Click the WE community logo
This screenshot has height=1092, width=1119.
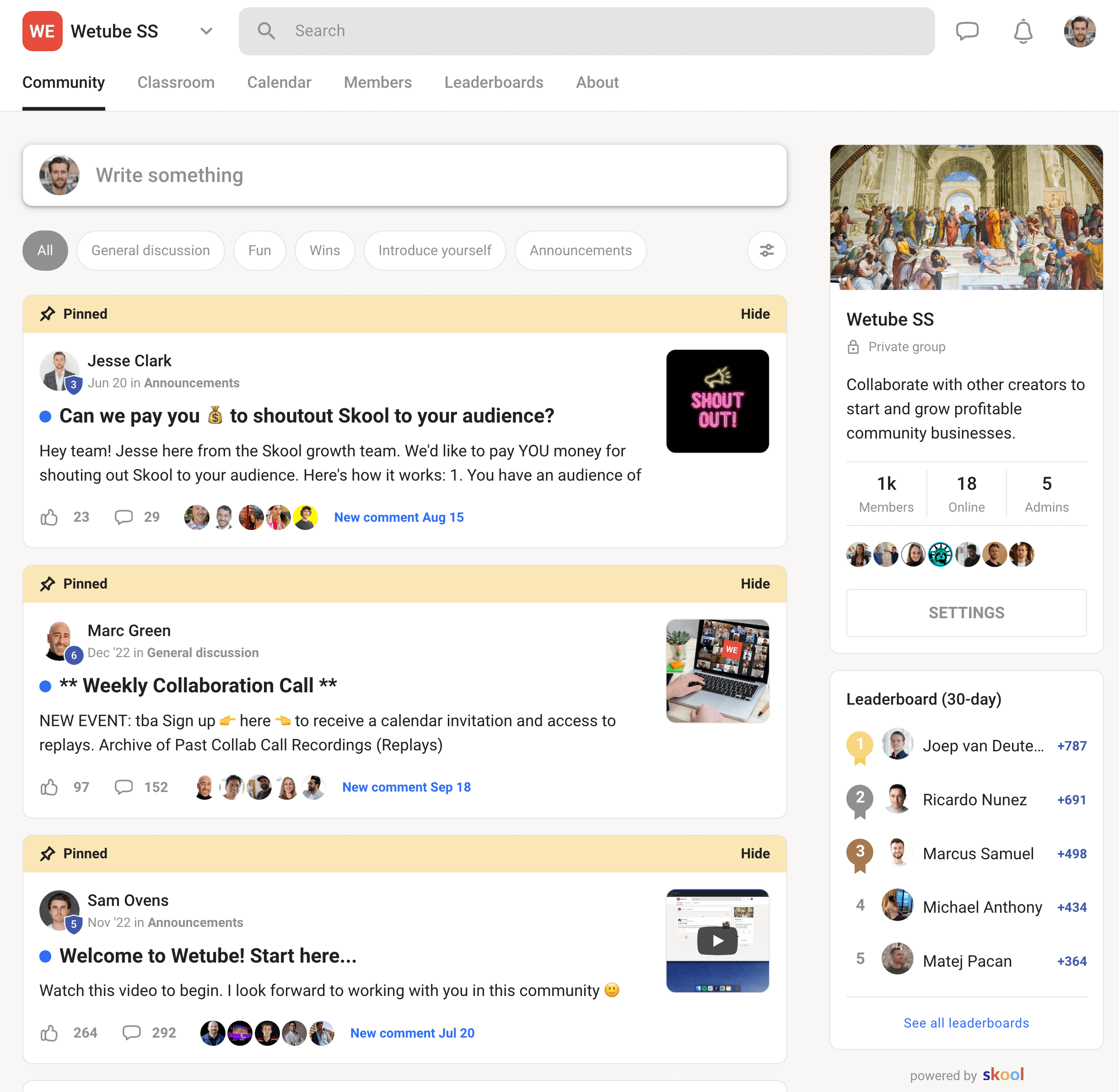[x=42, y=31]
